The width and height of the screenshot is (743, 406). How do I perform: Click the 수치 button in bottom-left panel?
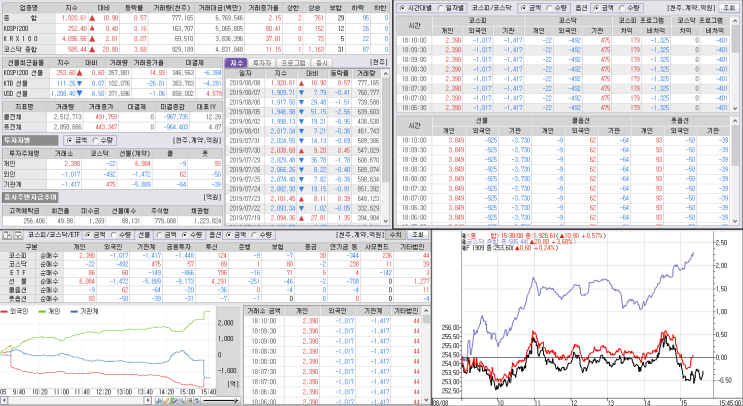[x=395, y=235]
